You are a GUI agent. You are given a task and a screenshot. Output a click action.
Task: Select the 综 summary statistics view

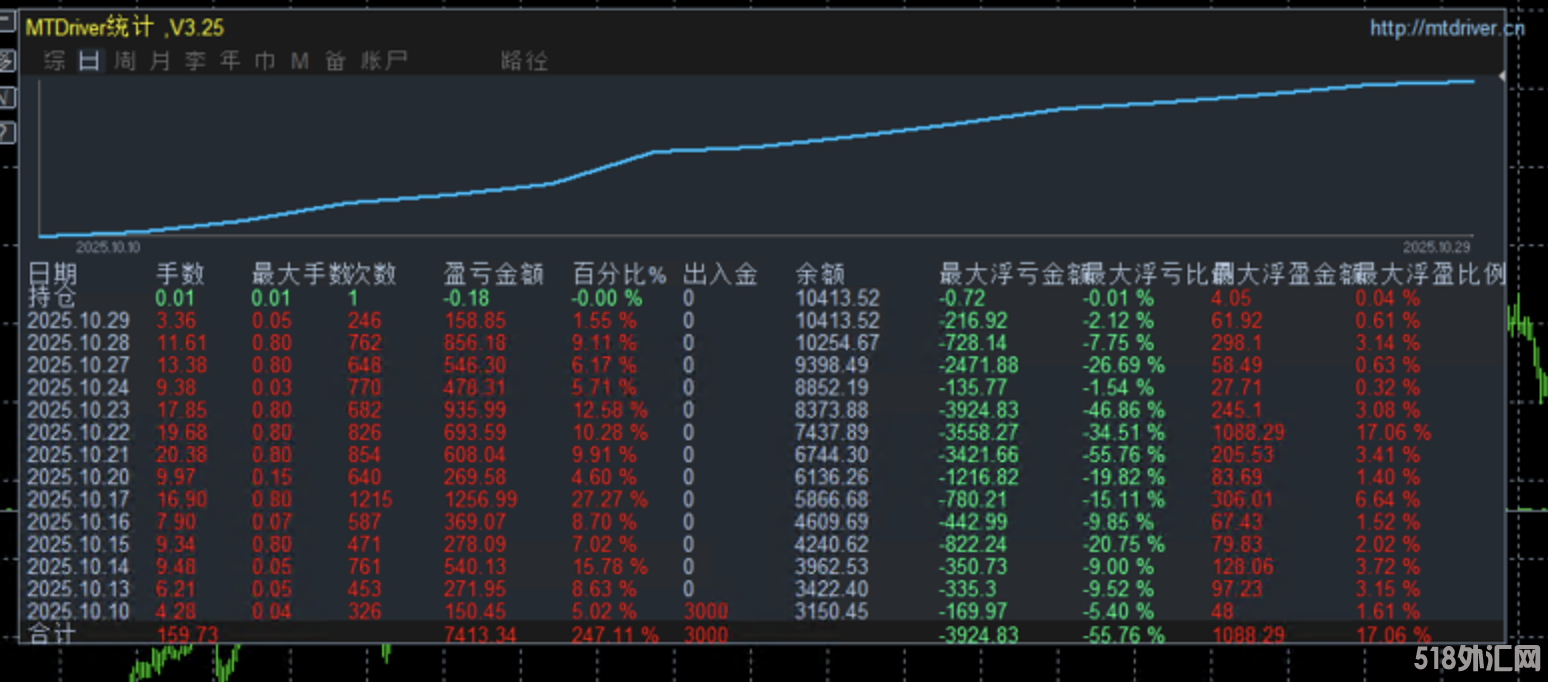point(52,60)
